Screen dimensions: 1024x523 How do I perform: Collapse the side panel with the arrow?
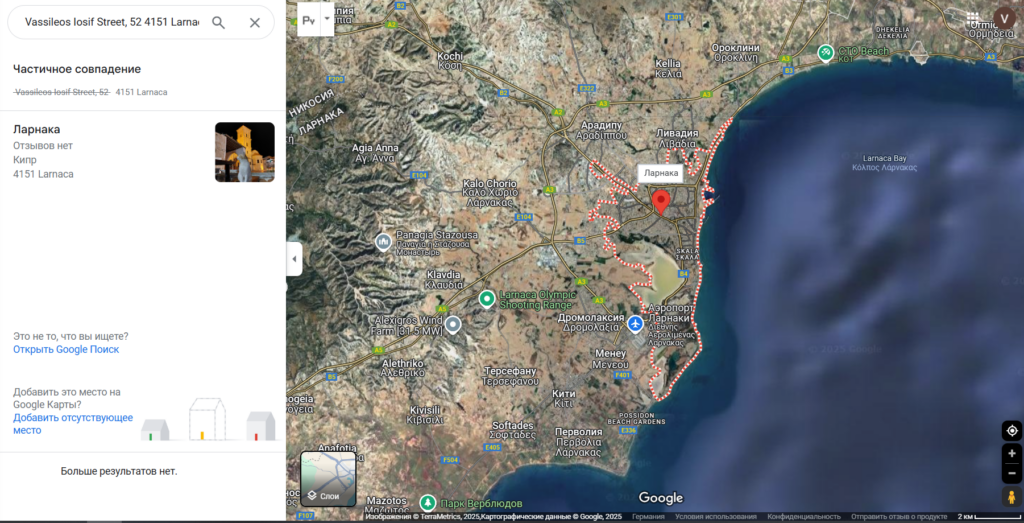294,259
